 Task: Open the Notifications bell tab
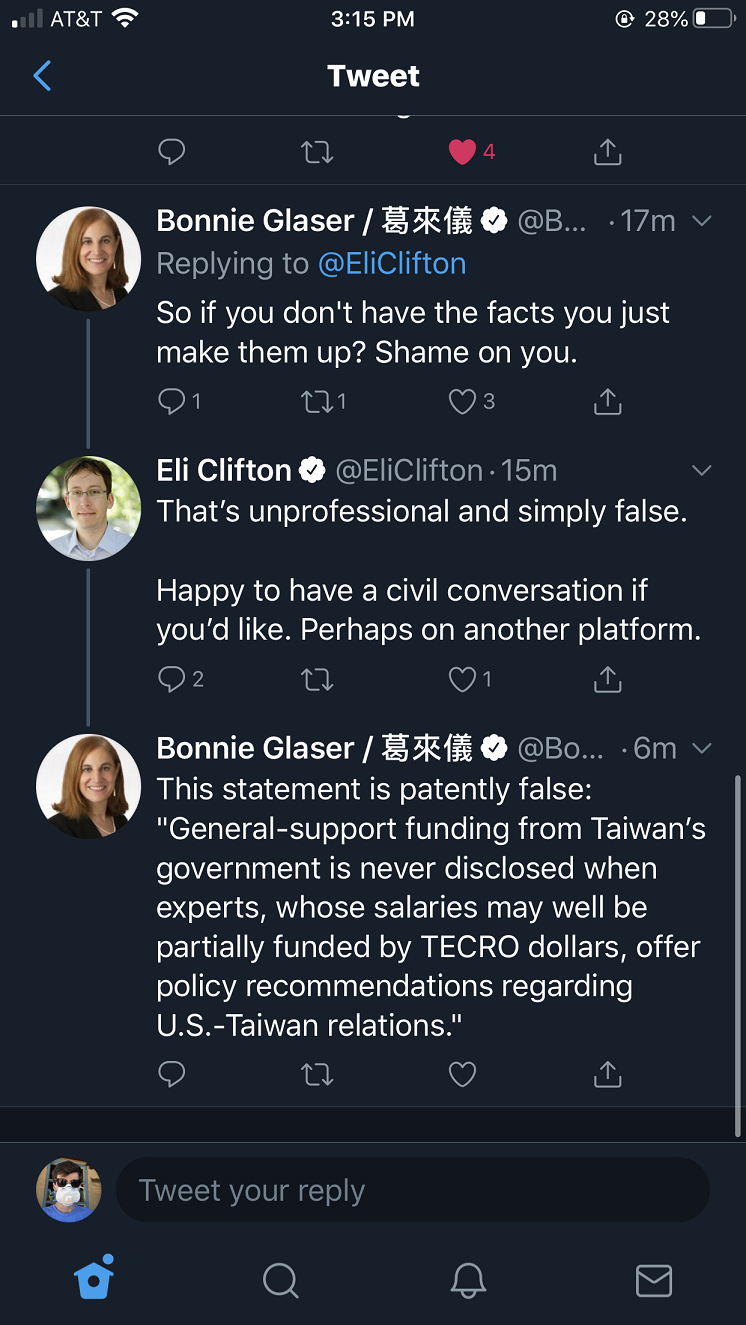click(x=467, y=1280)
